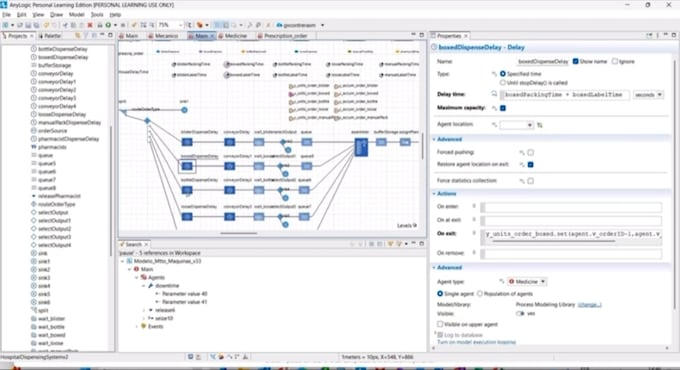Click the pharmacists resource item in Projects tree
The image size is (680, 370).
point(52,147)
